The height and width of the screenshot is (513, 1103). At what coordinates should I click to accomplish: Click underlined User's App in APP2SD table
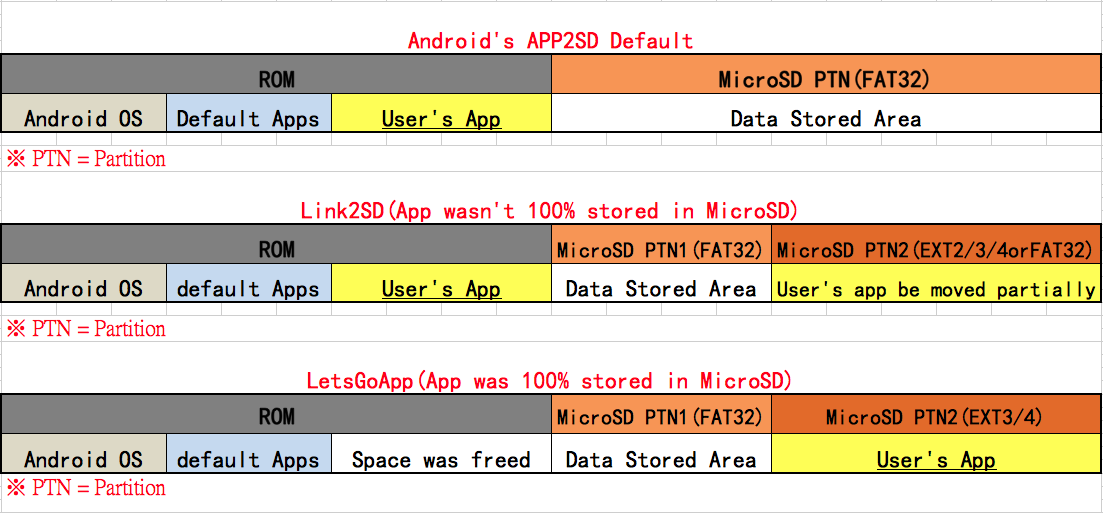coord(441,119)
